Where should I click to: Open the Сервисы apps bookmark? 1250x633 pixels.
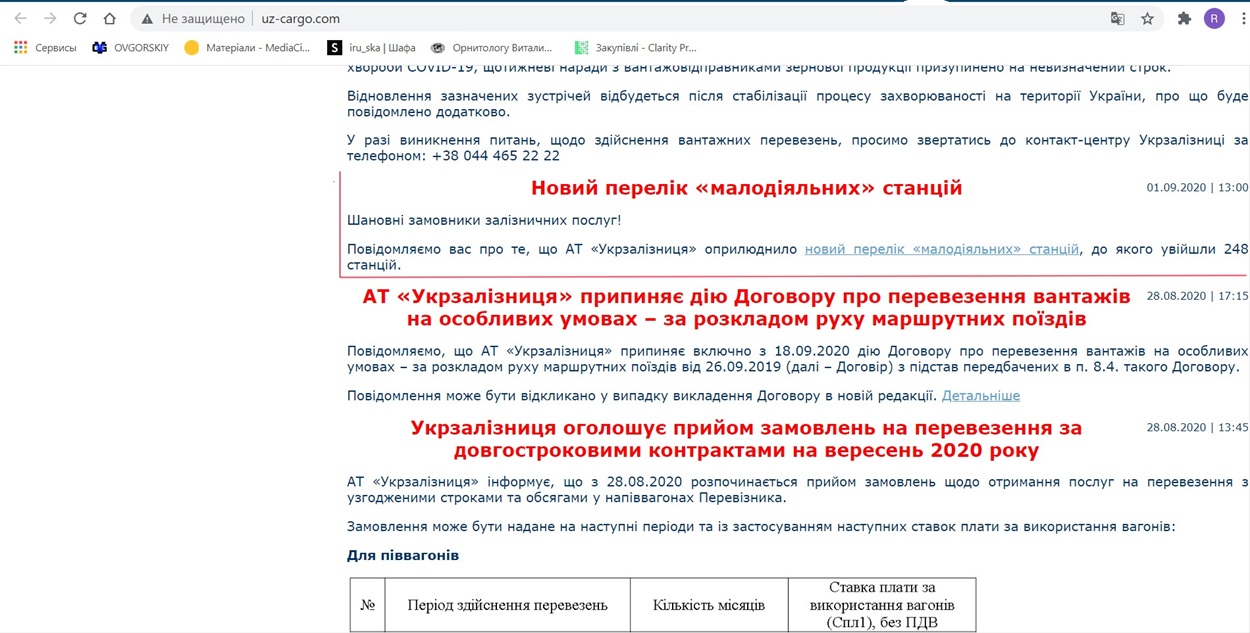pos(45,47)
